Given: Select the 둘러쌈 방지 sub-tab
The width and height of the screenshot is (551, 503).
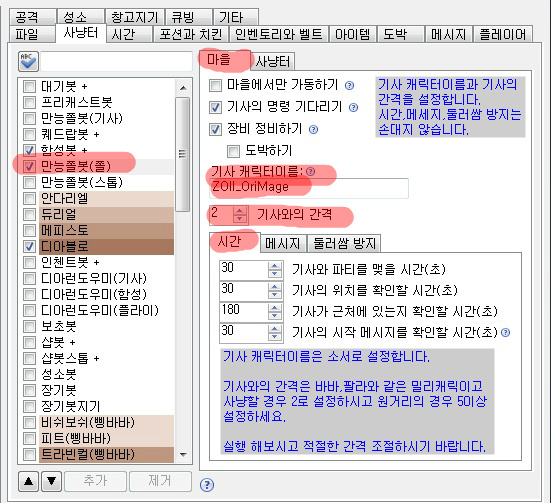Looking at the screenshot, I should (x=344, y=243).
